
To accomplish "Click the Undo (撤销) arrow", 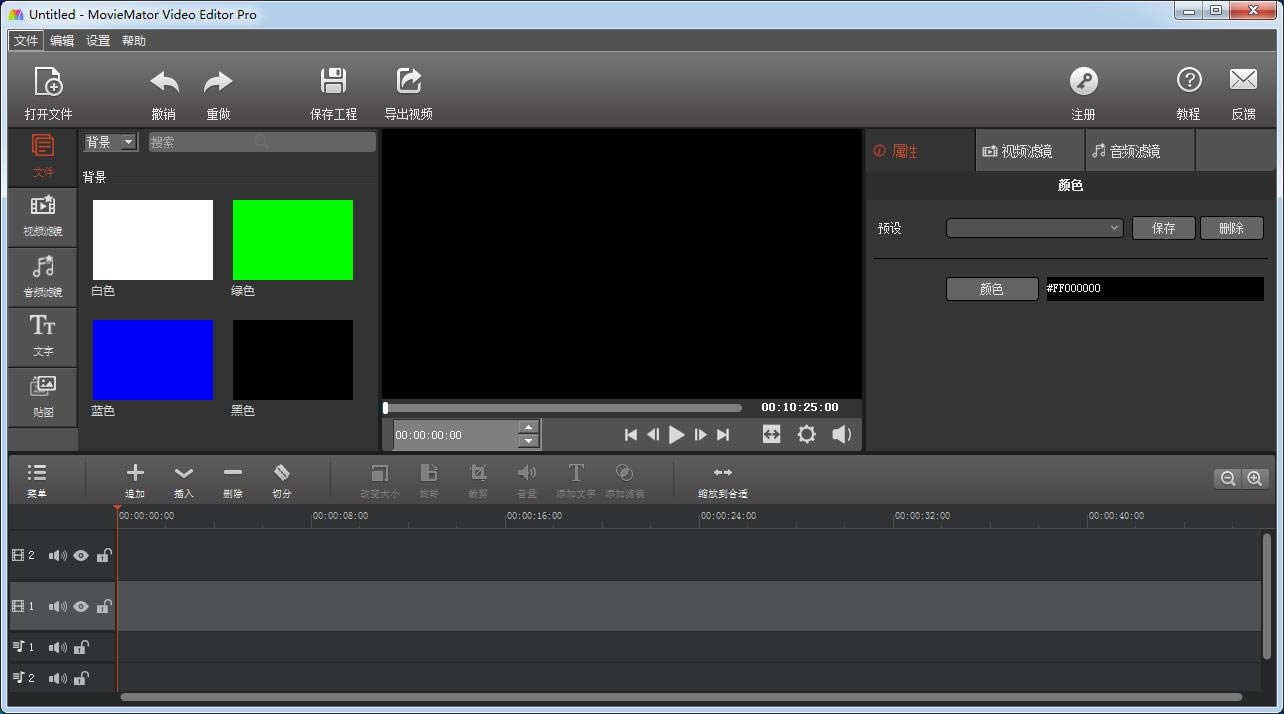I will click(164, 82).
